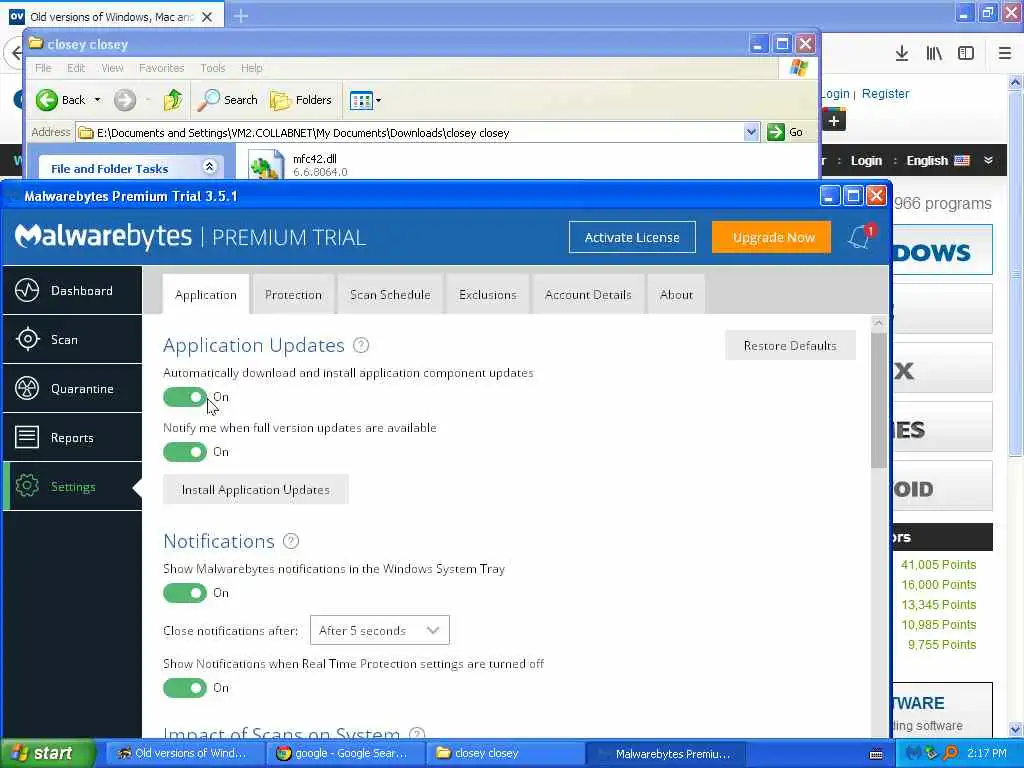Click the 16,000 Points entry on website
This screenshot has height=768, width=1024.
938,584
